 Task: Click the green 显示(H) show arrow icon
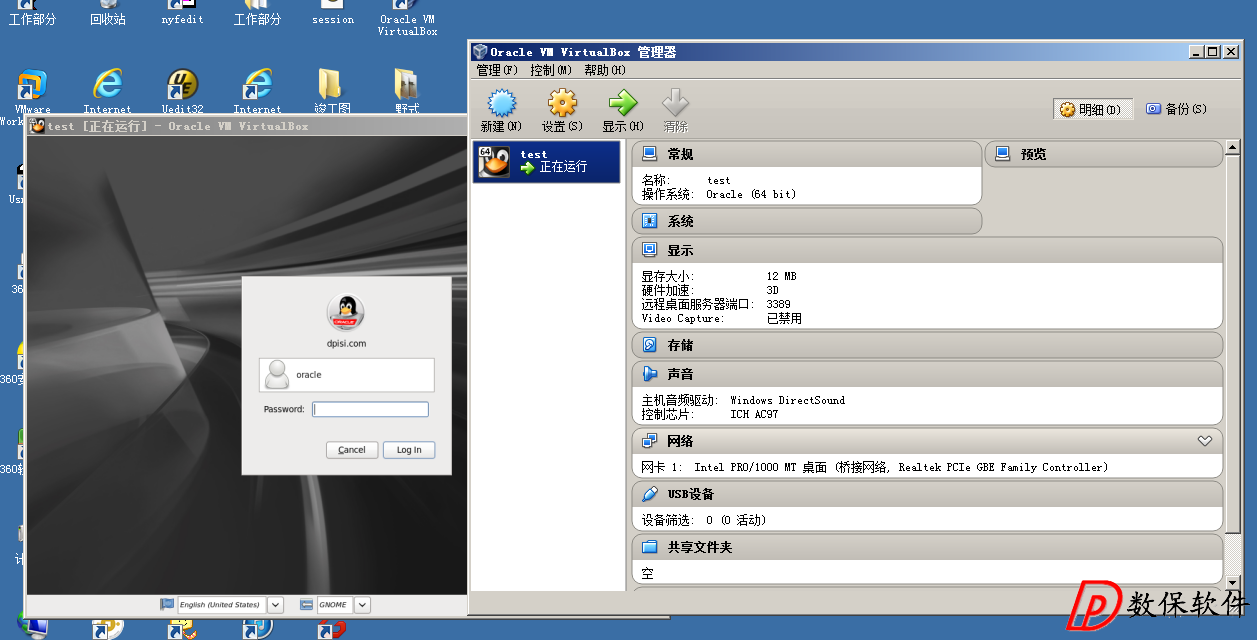(x=622, y=103)
